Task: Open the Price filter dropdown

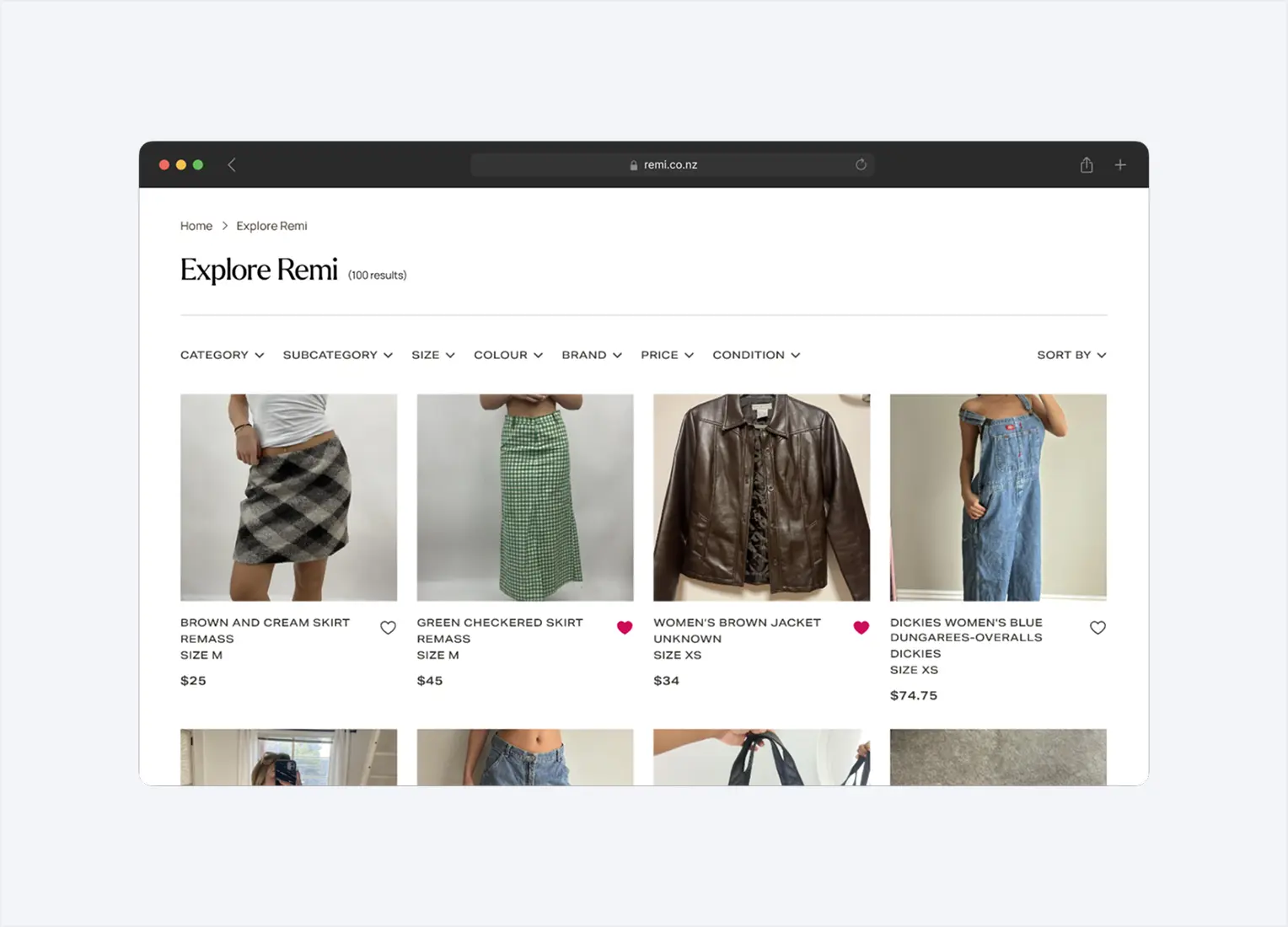Action: coord(668,355)
